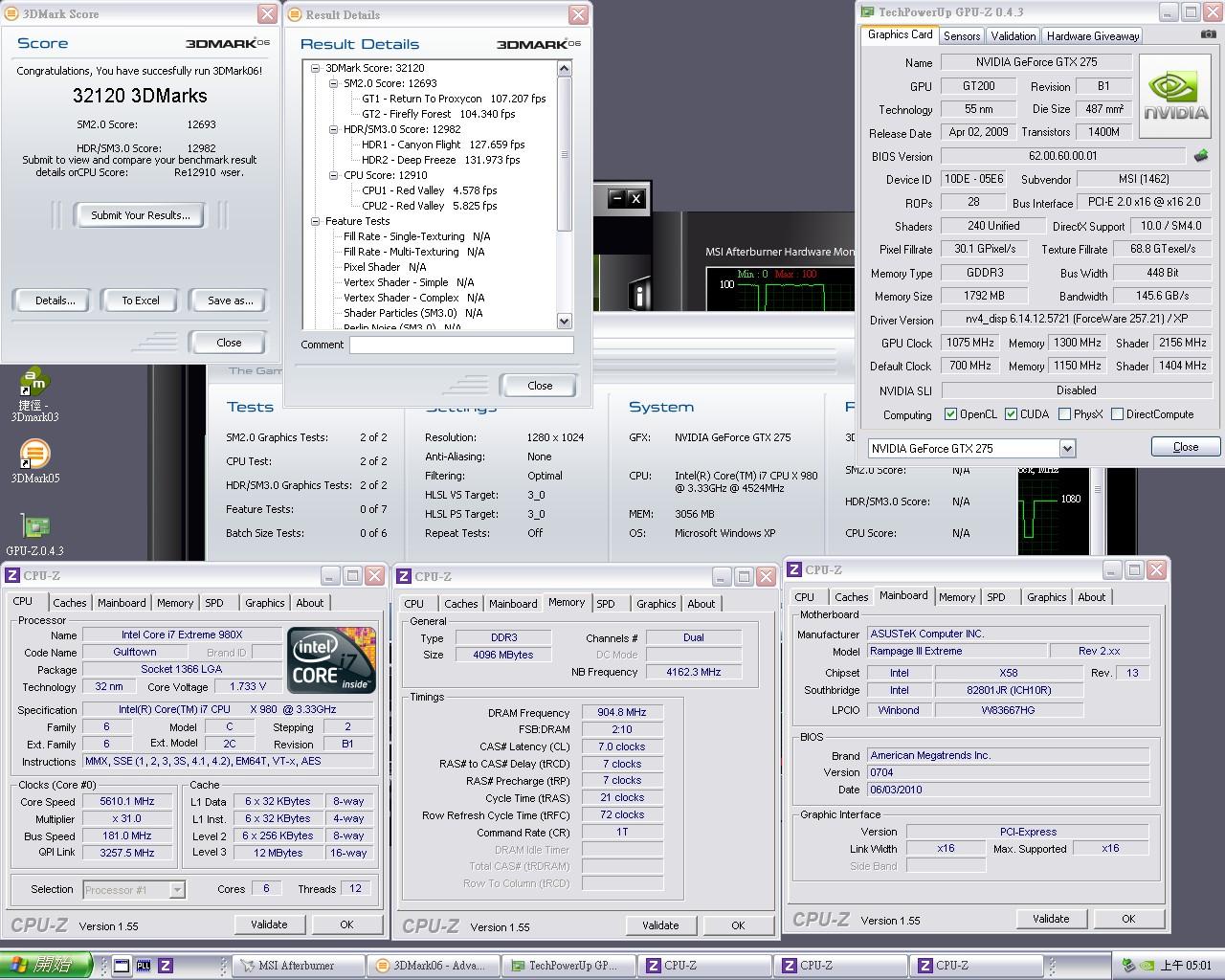Click the Result Details scrollbar thumb
Screen dimensions: 1225x980
564,154
